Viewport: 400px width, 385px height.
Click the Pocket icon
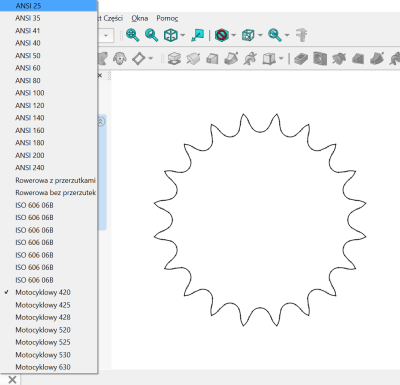coord(300,59)
